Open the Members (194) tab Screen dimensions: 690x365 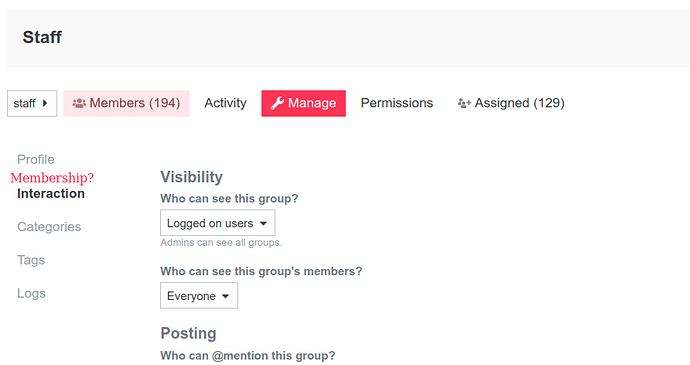point(126,103)
